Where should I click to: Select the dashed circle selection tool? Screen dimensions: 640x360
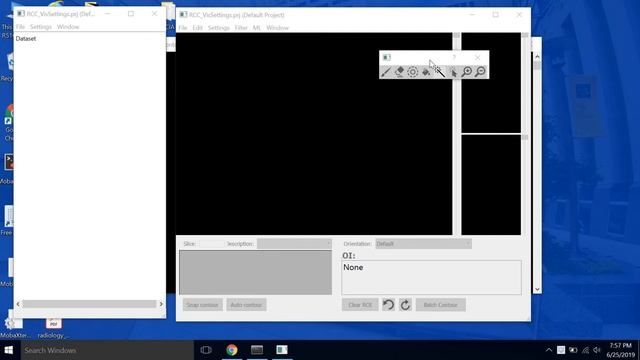pos(413,72)
